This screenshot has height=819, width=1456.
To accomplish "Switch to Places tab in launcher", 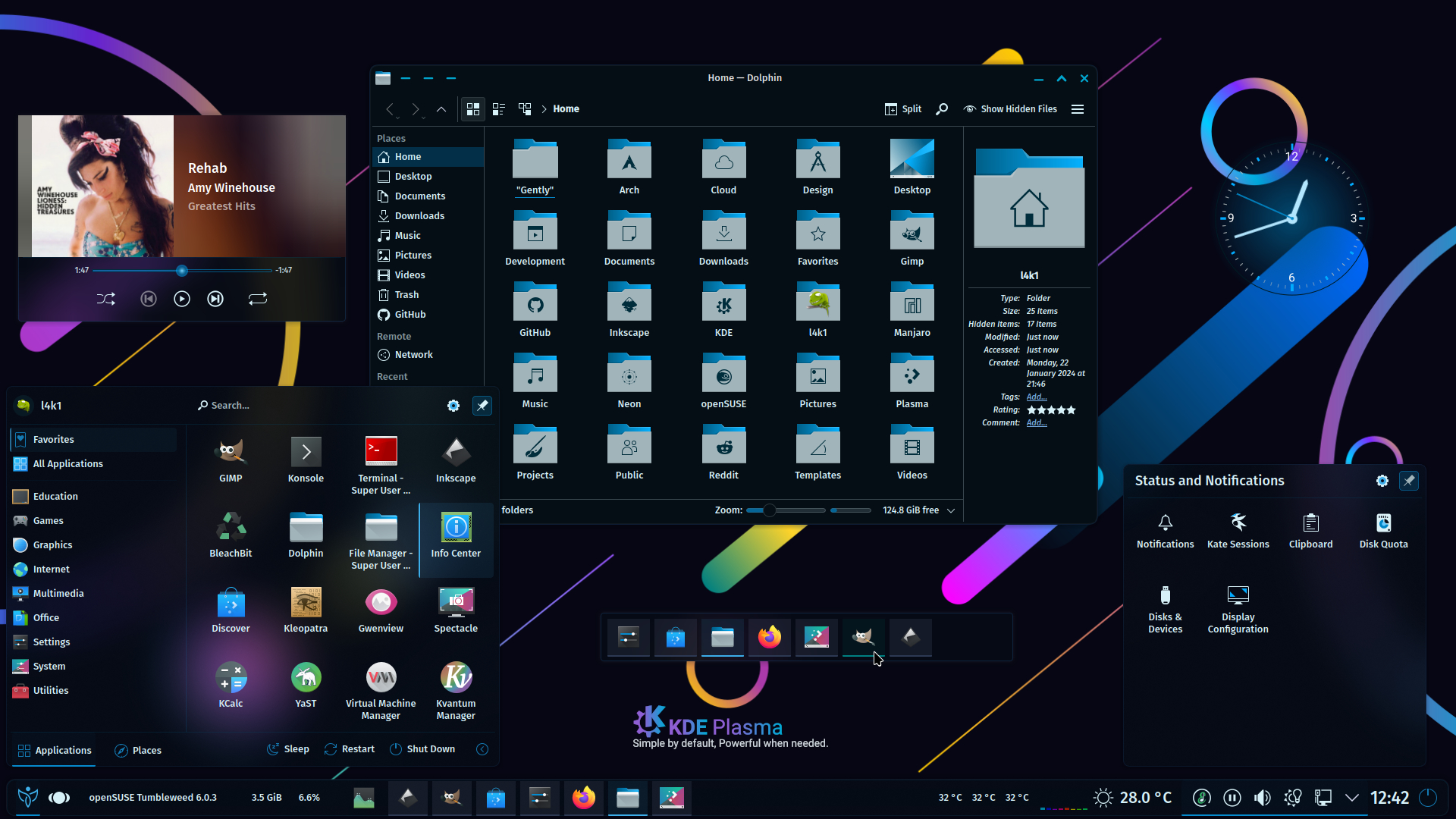I will (138, 751).
